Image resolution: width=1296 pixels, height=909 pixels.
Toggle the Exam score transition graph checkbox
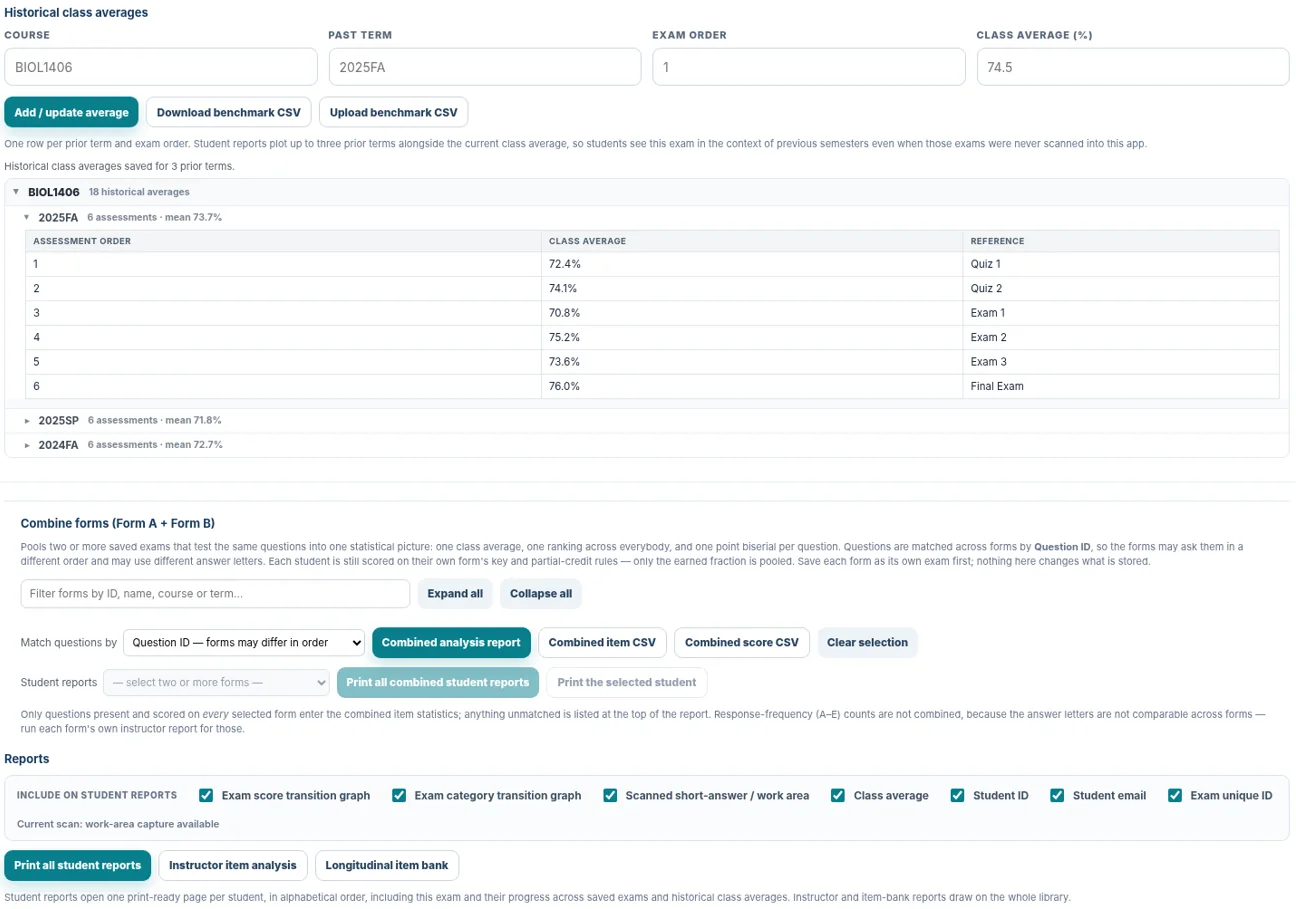point(206,796)
